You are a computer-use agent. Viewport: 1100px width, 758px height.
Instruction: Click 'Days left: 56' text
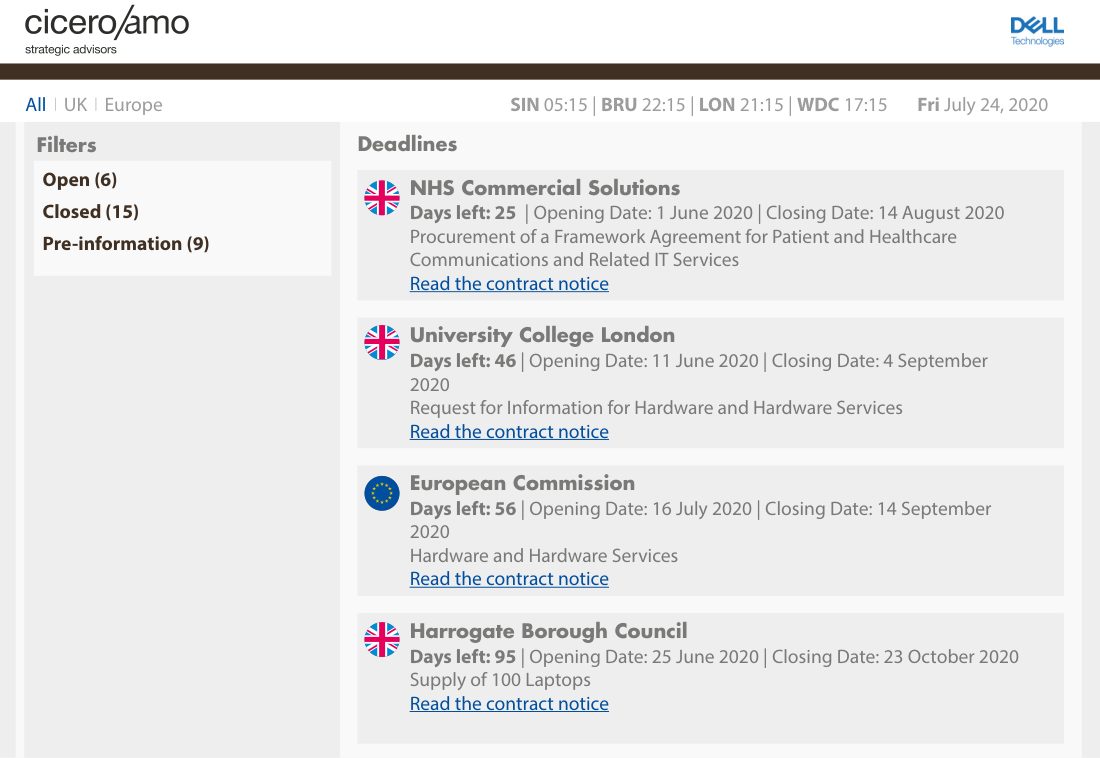pos(463,509)
